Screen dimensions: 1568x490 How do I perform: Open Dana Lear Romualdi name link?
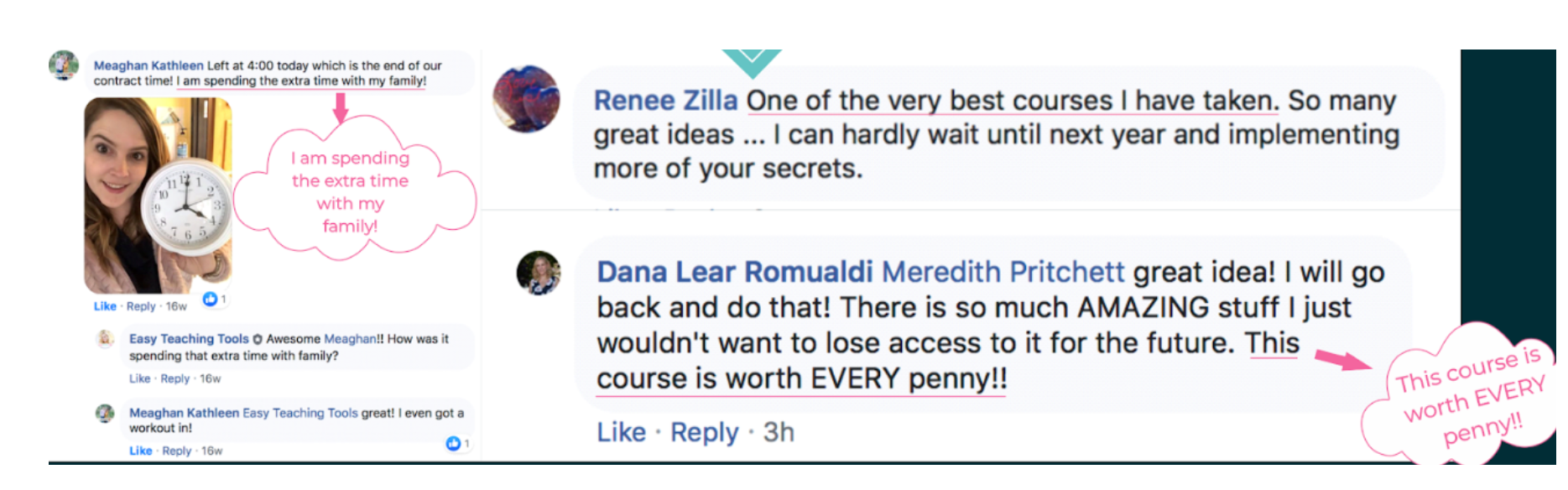click(735, 272)
